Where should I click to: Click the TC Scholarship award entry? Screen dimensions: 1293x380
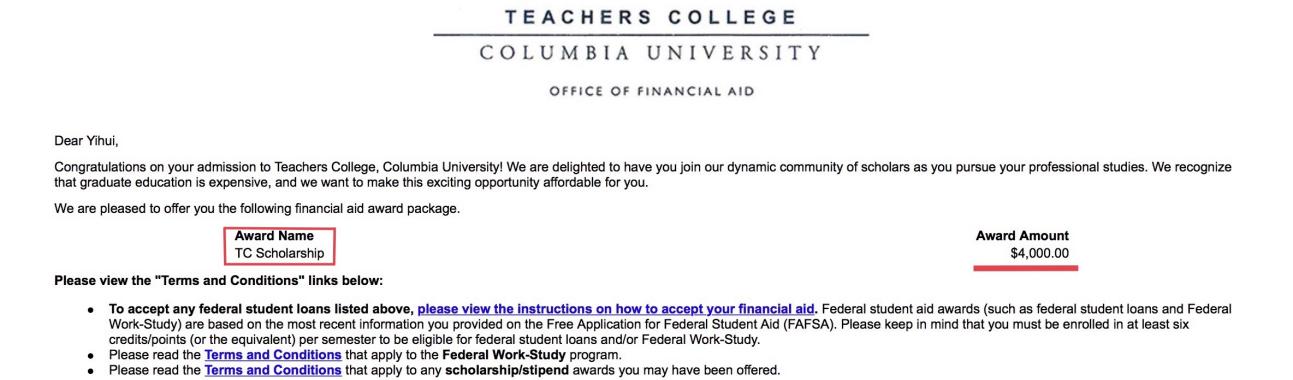(x=279, y=253)
